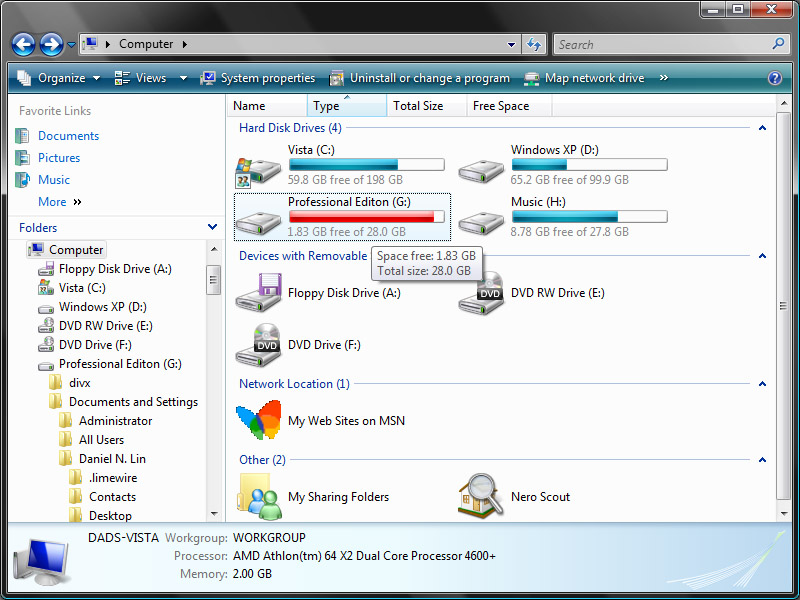Sort by the Name column header
800x600 pixels.
[267, 106]
